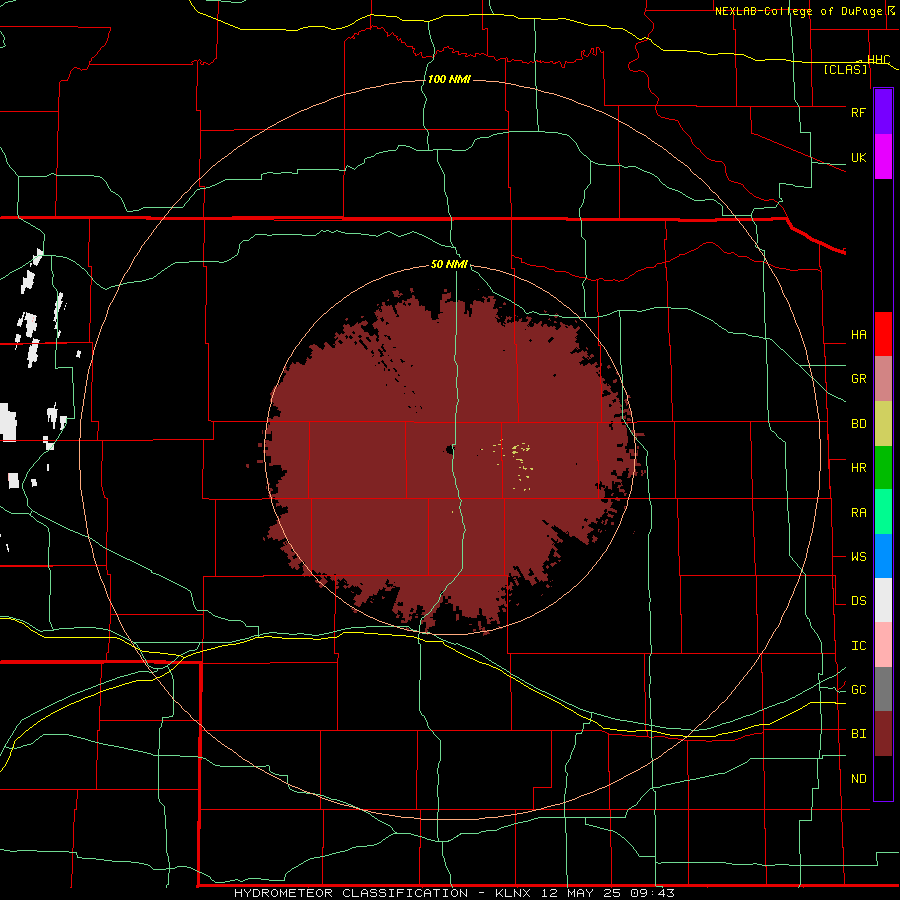Click the 50 NMI range ring label

449,264
